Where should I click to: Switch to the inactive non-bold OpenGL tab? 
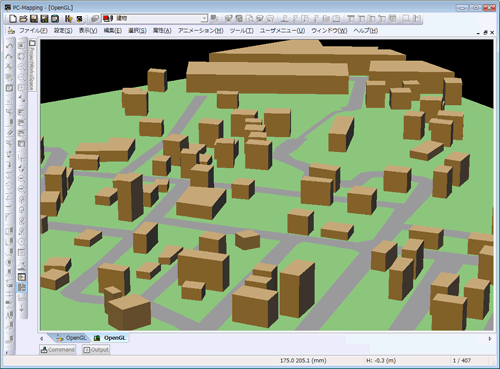[71, 338]
